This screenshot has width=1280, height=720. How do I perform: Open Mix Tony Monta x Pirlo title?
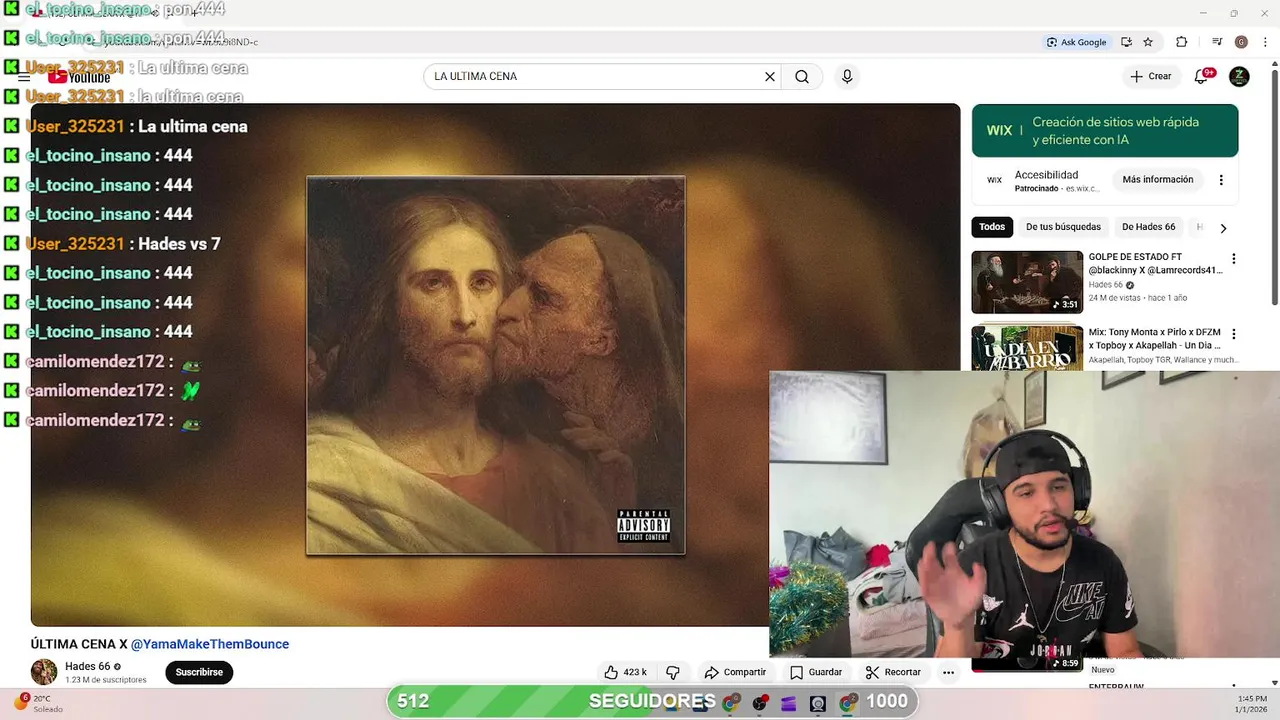(x=1155, y=338)
